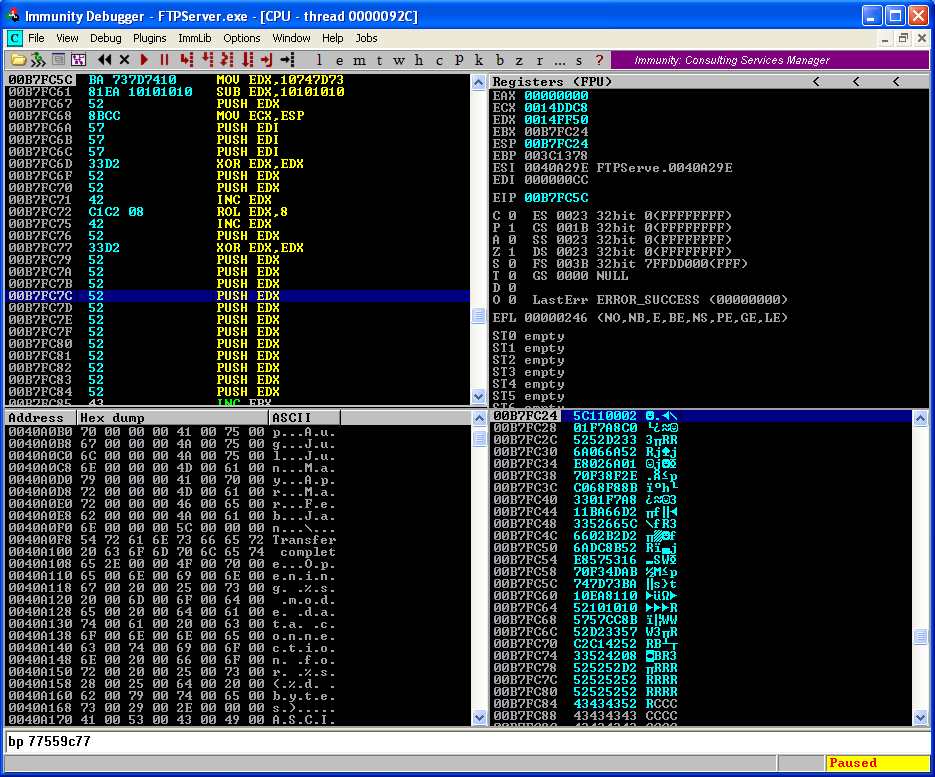Click the command input field with bp 77559c77

pos(467,741)
